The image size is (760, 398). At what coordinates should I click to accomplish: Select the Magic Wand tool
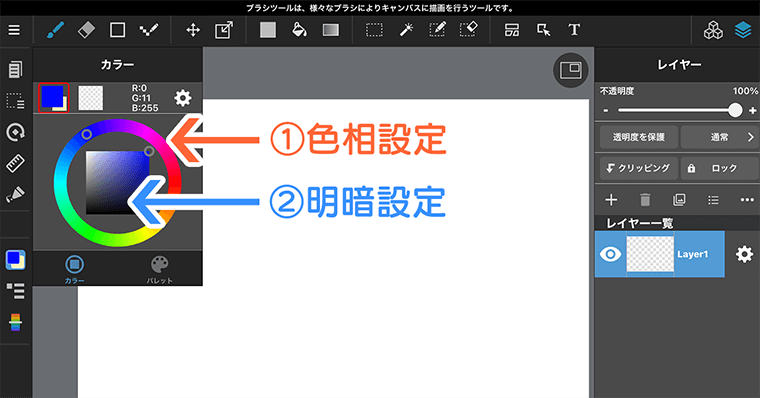click(406, 30)
